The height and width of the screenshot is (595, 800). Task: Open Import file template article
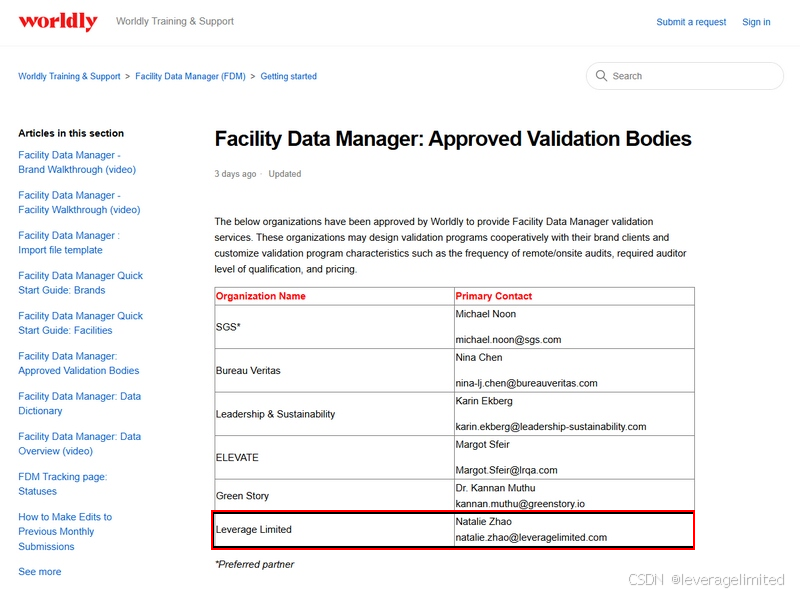pyautogui.click(x=69, y=243)
